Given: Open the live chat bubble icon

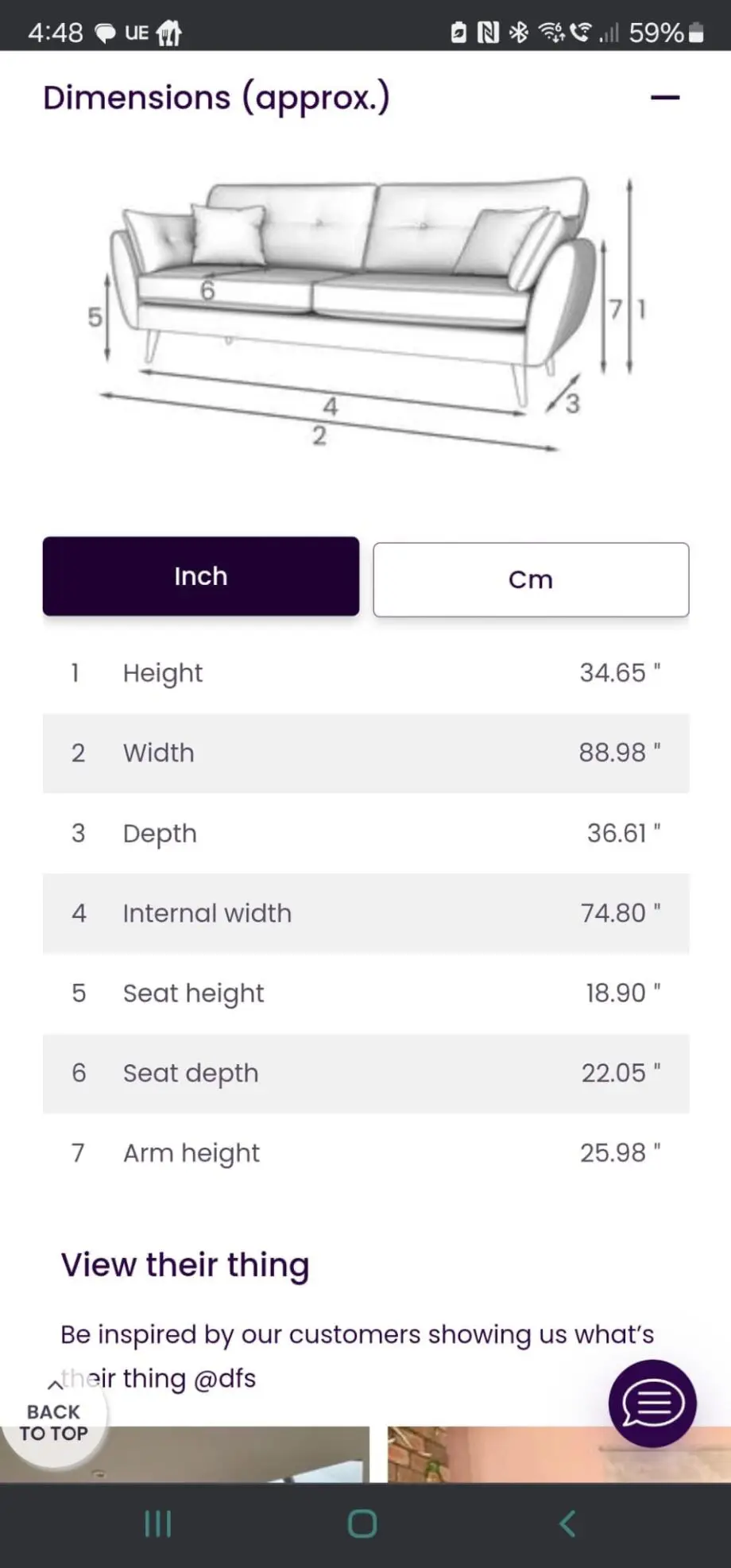Looking at the screenshot, I should 652,1403.
